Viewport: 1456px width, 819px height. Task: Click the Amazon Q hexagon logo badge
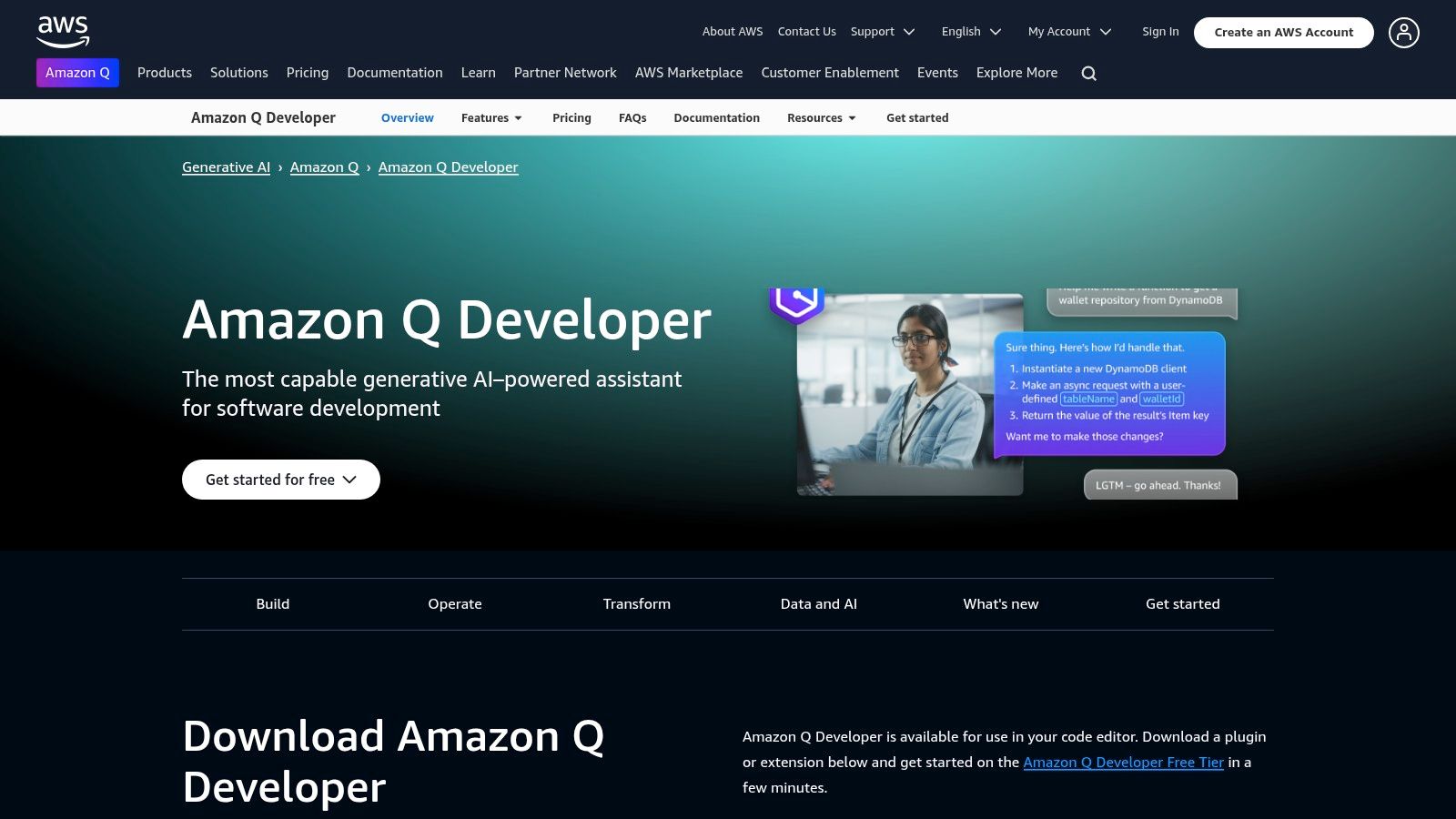(797, 304)
